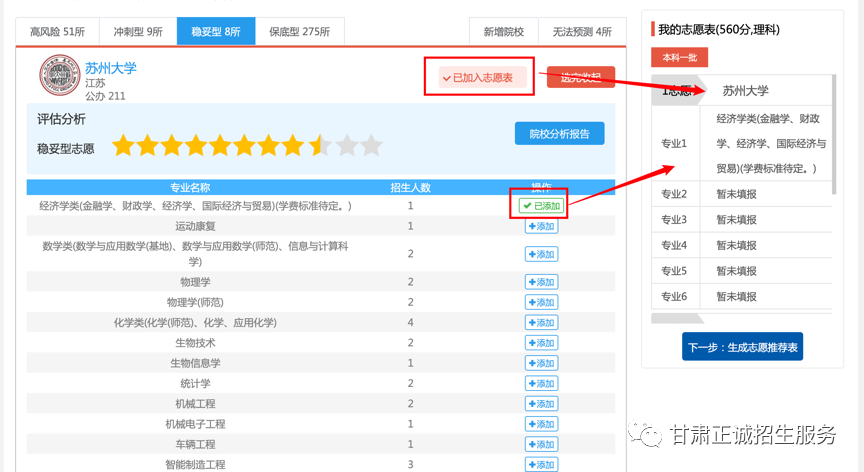
Task: Add 车辆工程 major to wish list
Action: [541, 445]
